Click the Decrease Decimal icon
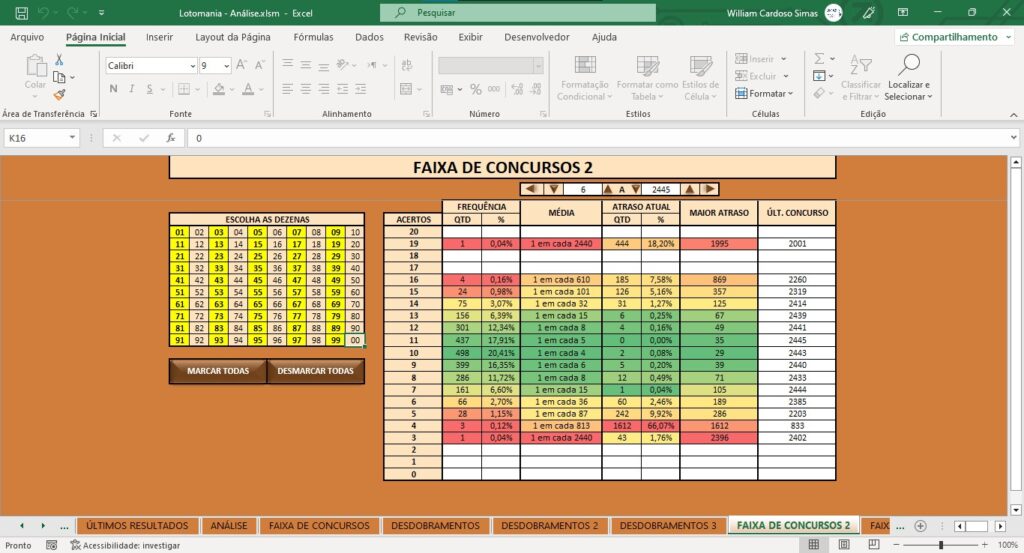Viewport: 1024px width, 553px height. pyautogui.click(x=536, y=89)
